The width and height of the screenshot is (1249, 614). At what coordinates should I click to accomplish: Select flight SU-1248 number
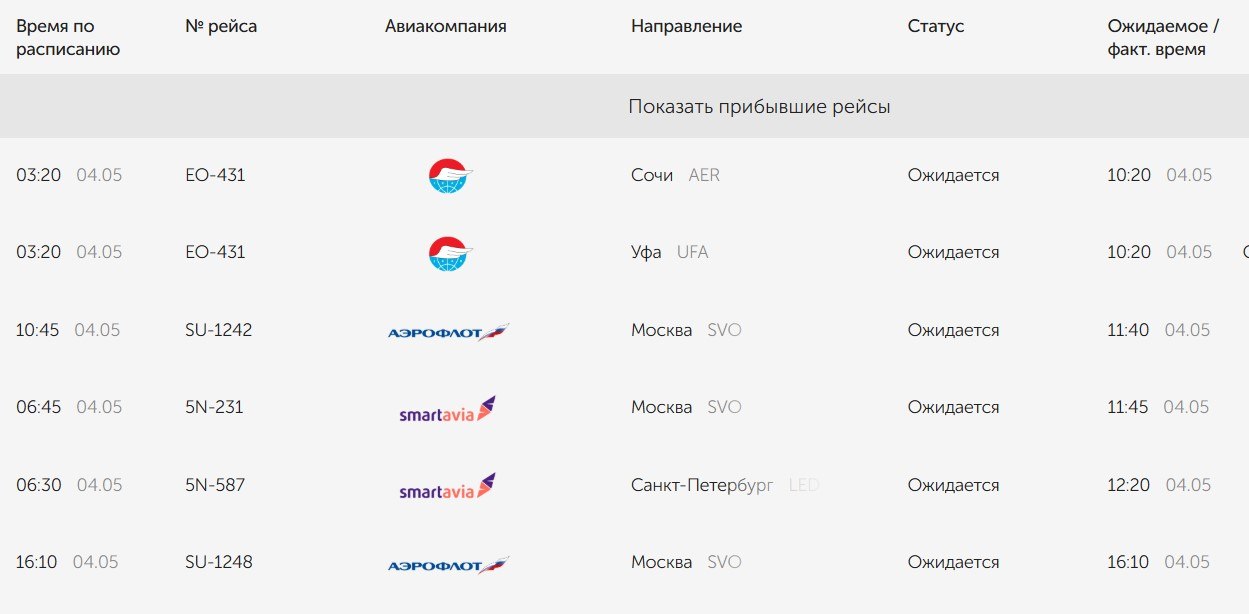coord(219,562)
